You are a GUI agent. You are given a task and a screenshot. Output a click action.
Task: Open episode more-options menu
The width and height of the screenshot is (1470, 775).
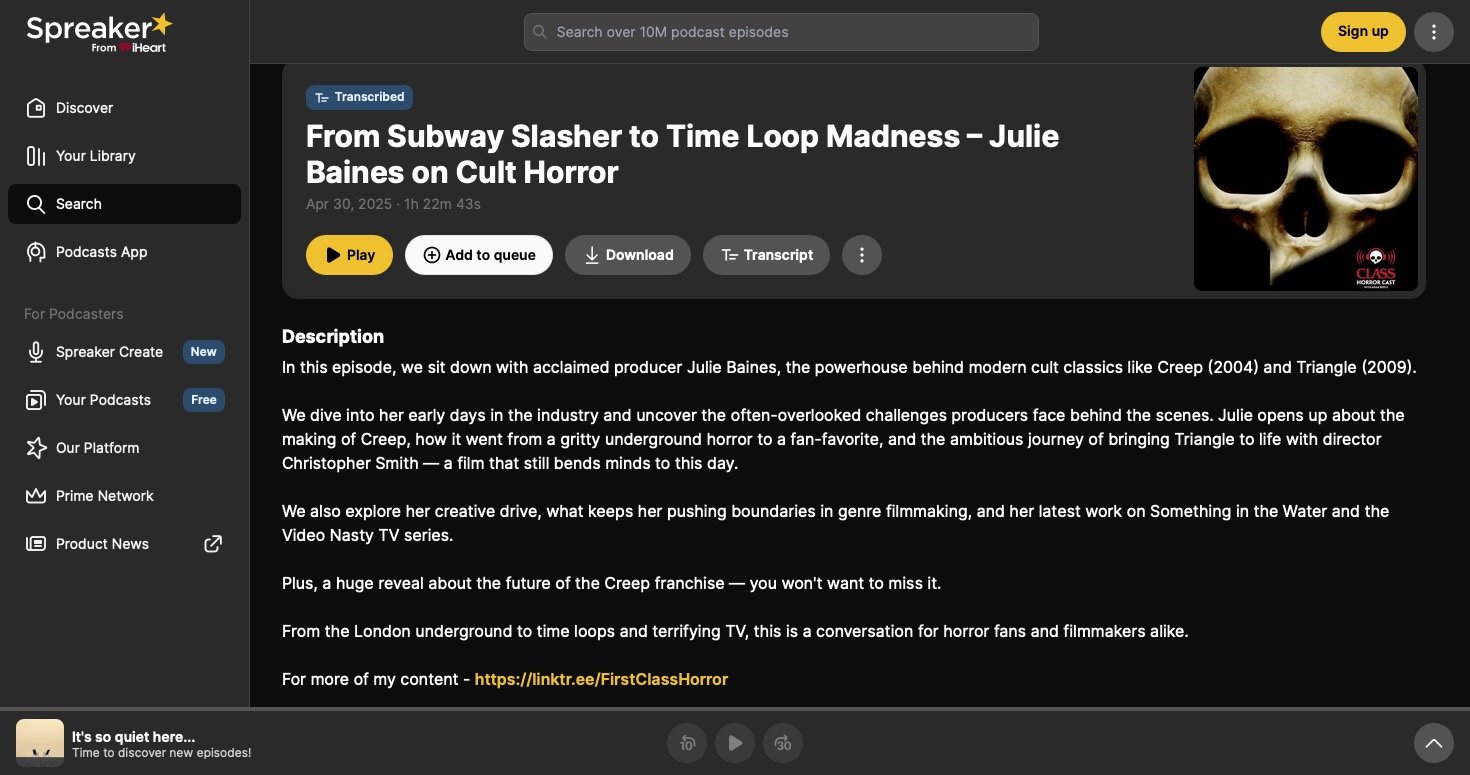862,255
